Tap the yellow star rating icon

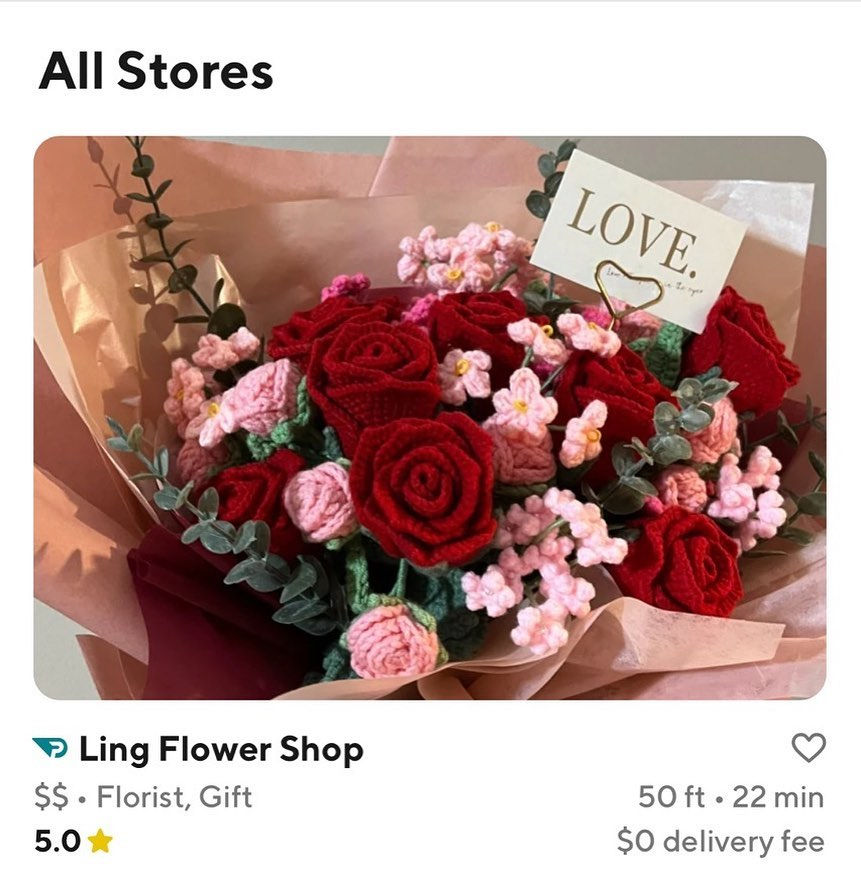pos(100,841)
